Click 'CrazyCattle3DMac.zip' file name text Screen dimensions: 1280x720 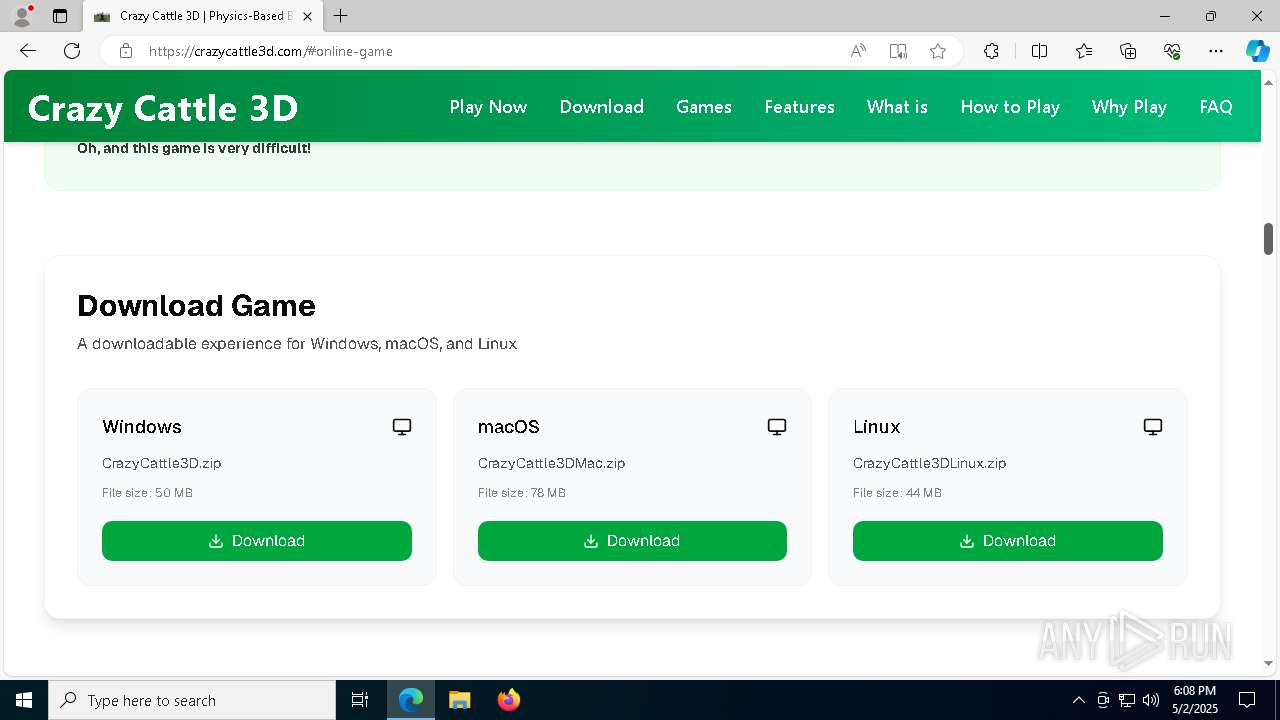[x=551, y=463]
